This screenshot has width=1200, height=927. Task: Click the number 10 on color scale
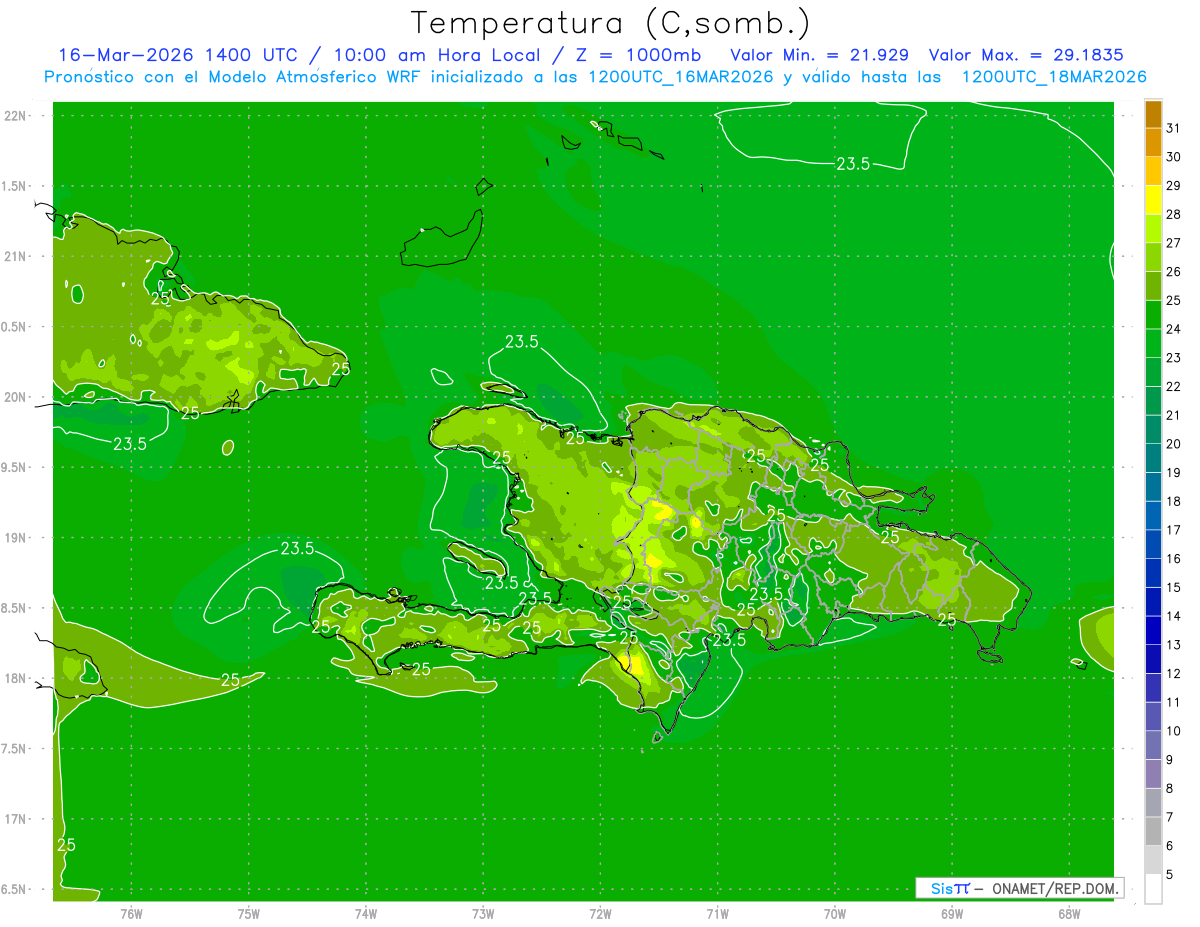tap(1173, 731)
